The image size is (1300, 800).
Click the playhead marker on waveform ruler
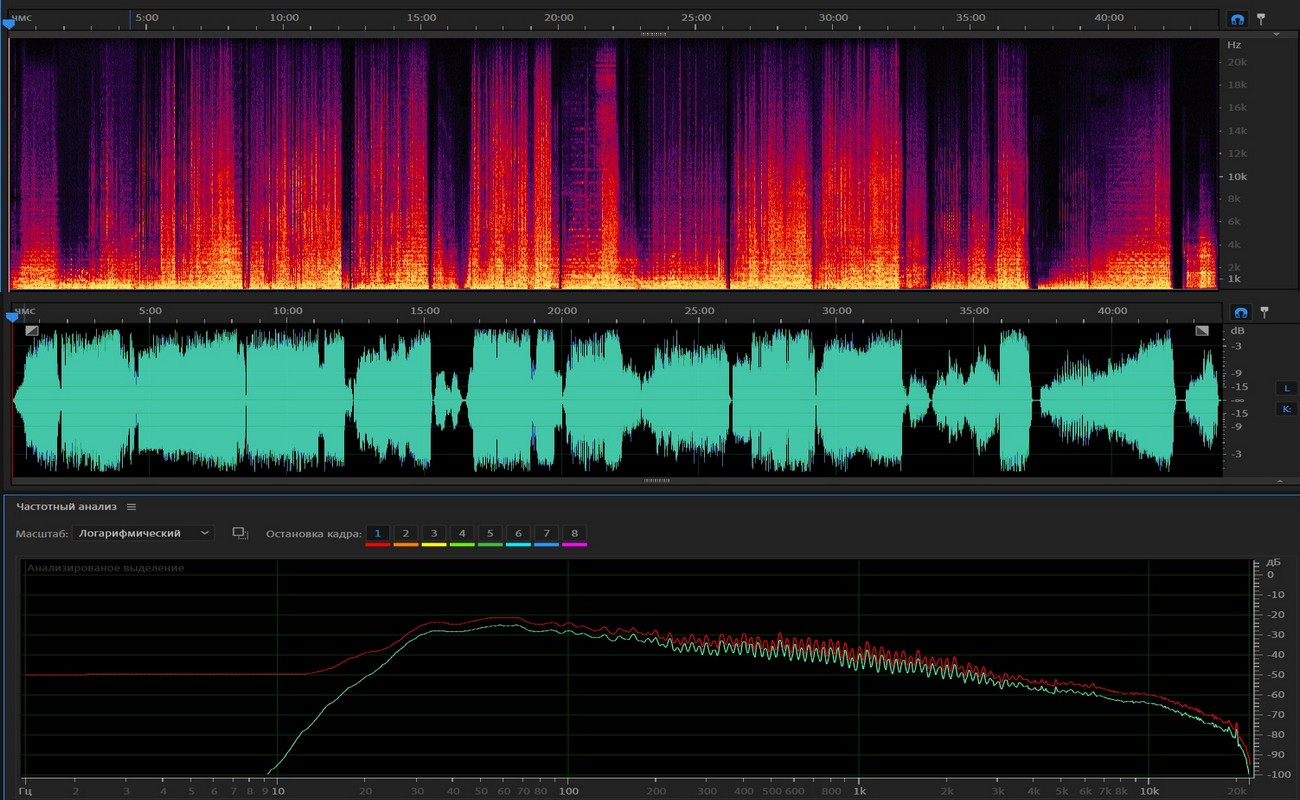(x=12, y=317)
